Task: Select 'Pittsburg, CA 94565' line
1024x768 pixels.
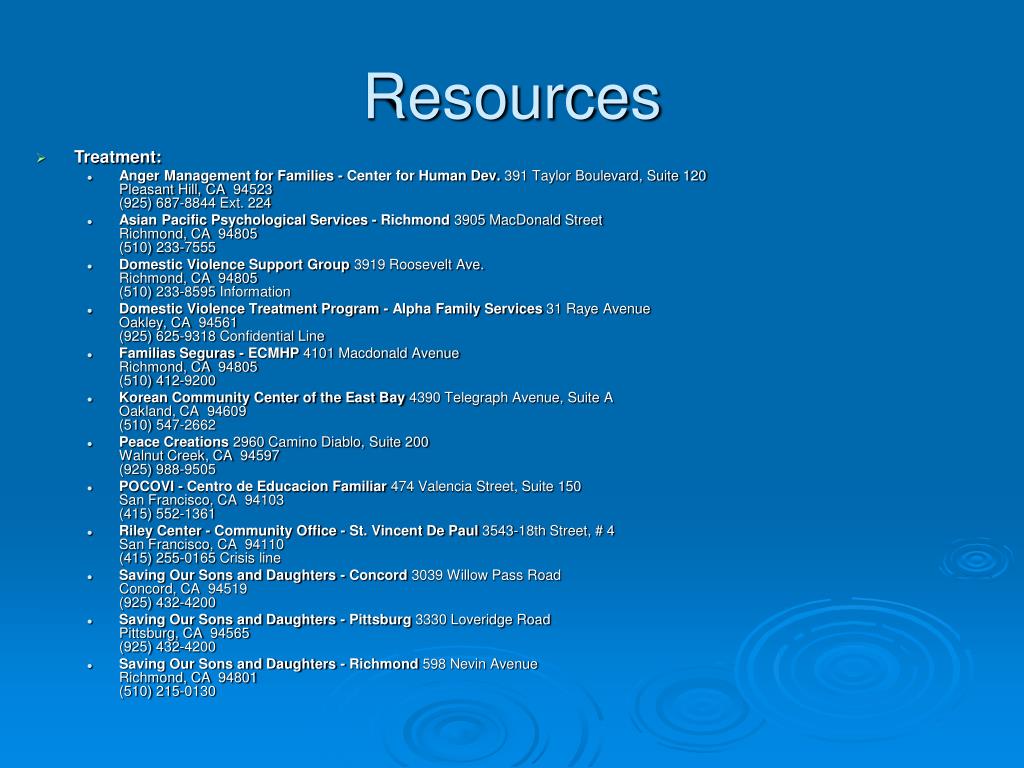Action: coord(184,633)
